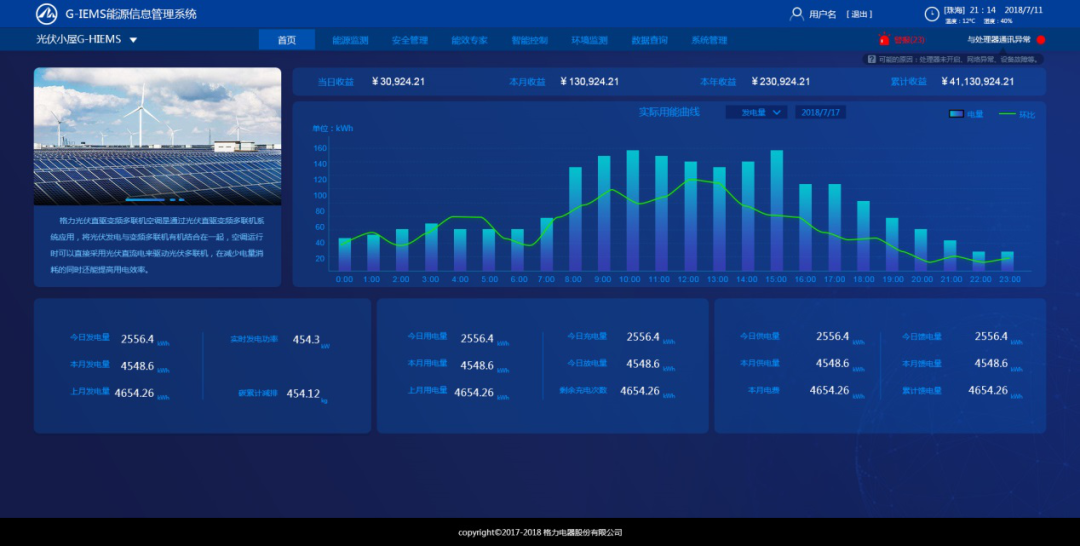This screenshot has width=1080, height=546.
Task: Click the red communication error indicator
Action: pyautogui.click(x=1041, y=40)
